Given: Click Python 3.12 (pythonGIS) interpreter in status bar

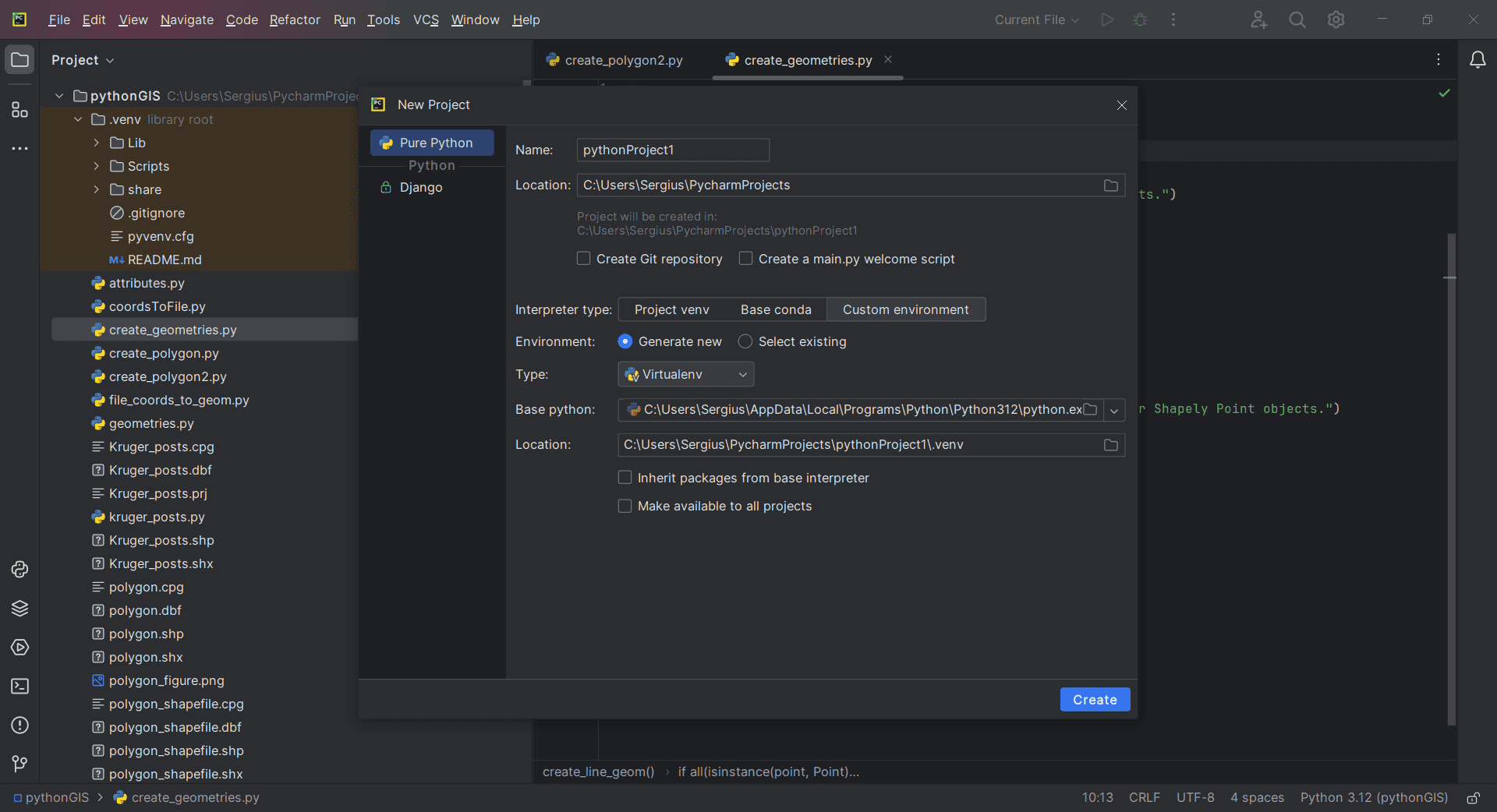Looking at the screenshot, I should (1374, 798).
